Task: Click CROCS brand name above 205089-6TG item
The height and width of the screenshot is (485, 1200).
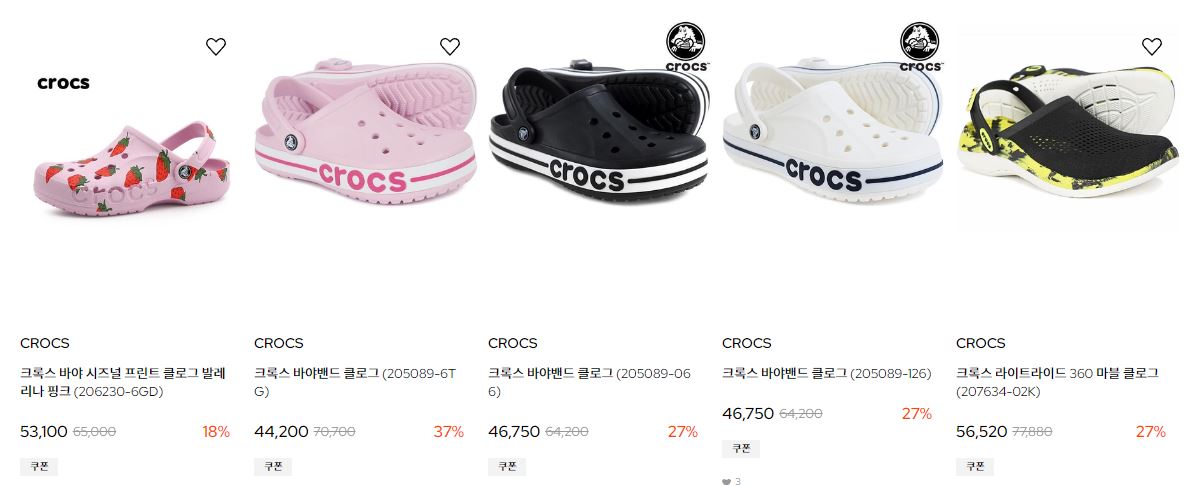Action: tap(279, 343)
